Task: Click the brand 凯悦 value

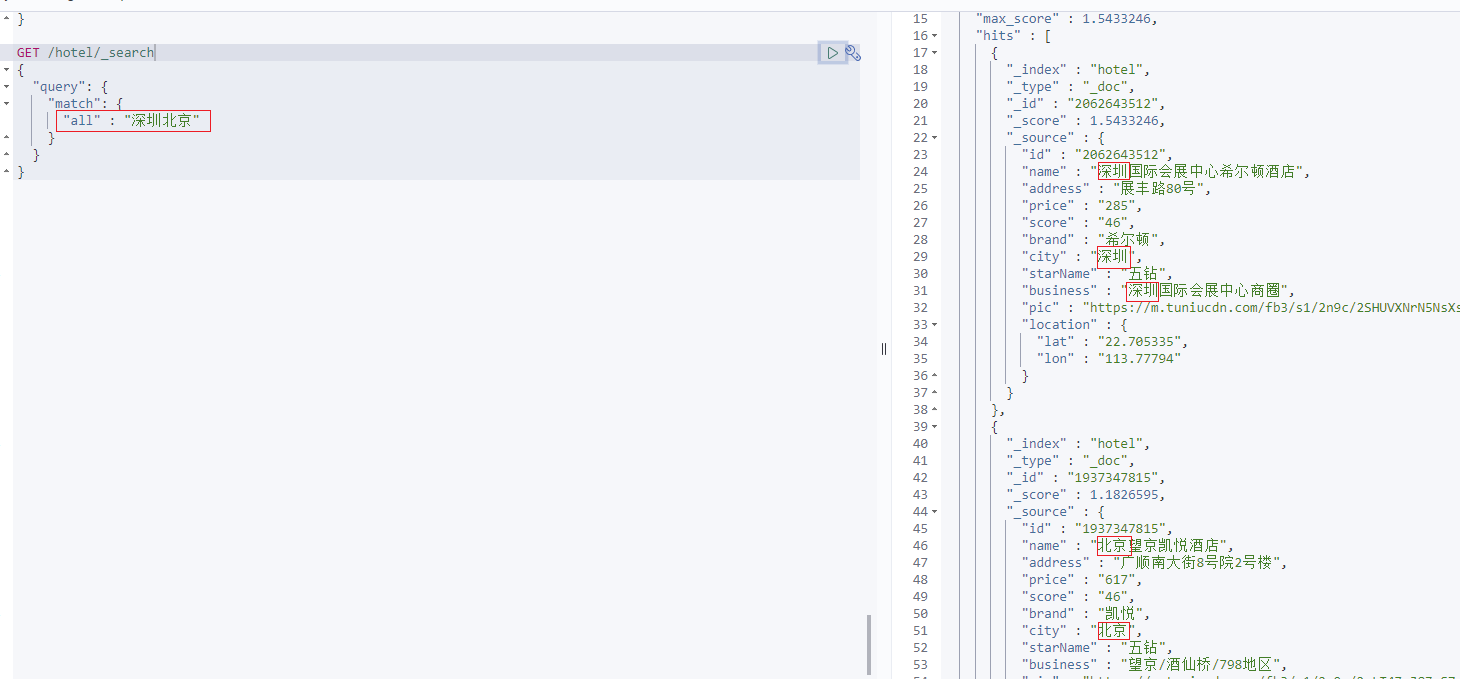Action: (1120, 614)
